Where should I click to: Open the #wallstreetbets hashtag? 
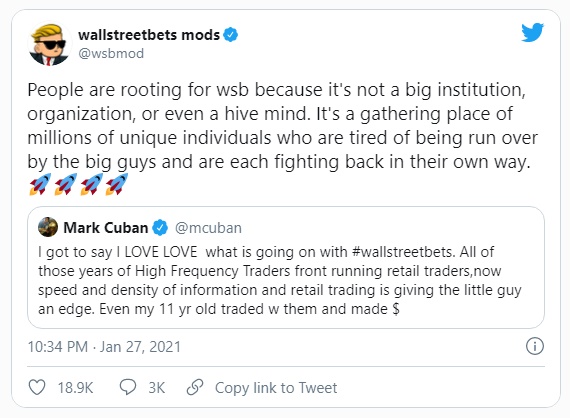pos(403,252)
